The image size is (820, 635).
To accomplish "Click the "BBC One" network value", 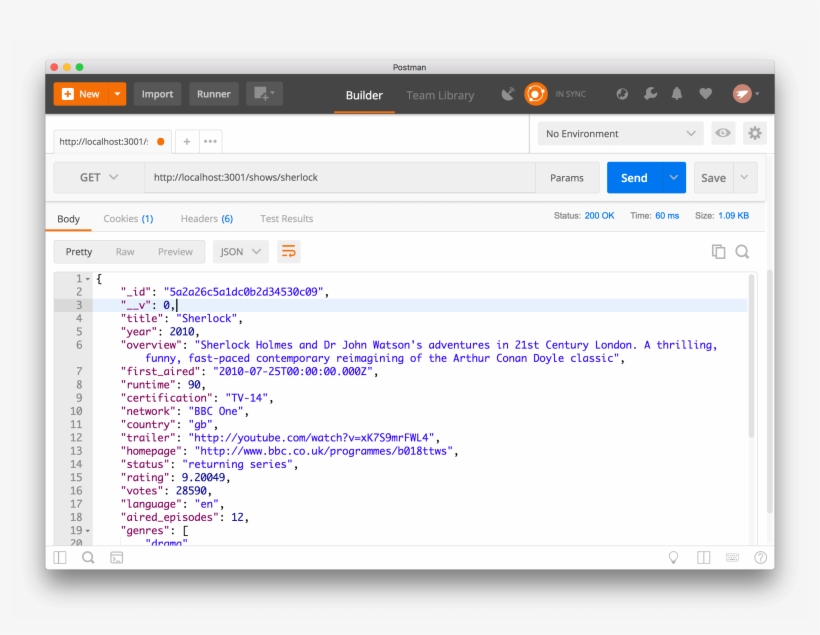I will tap(215, 411).
